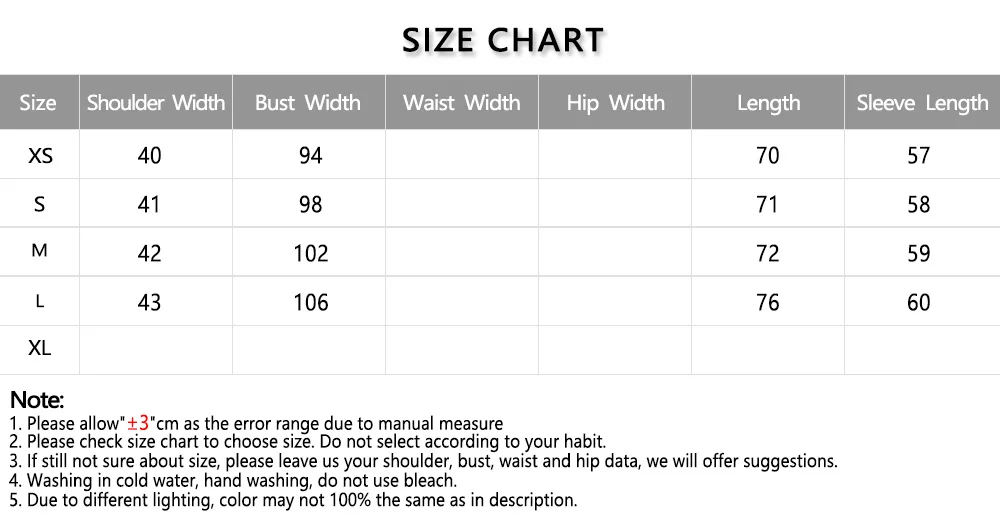
Task: Select the XS size row label
Action: pos(40,156)
